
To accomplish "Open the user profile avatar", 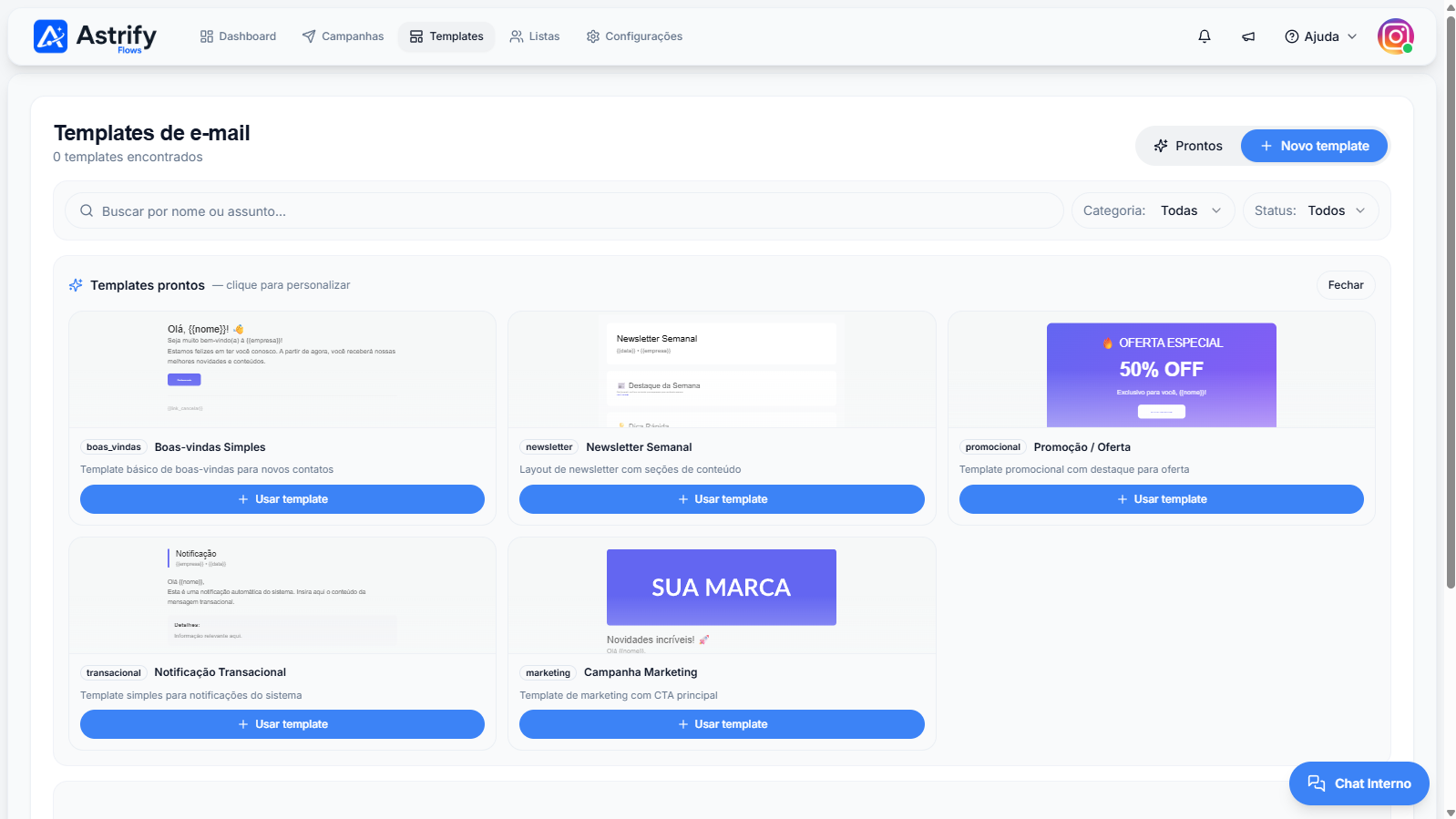I will 1395,36.
